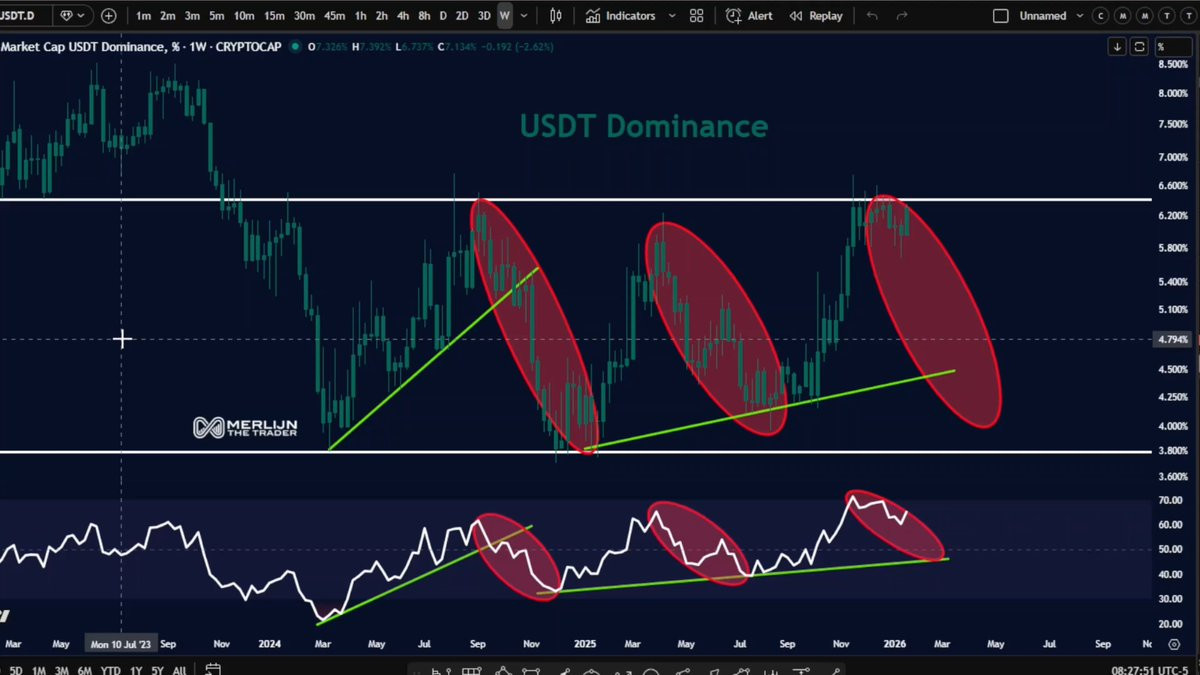Switch to the 30m interval

(304, 16)
